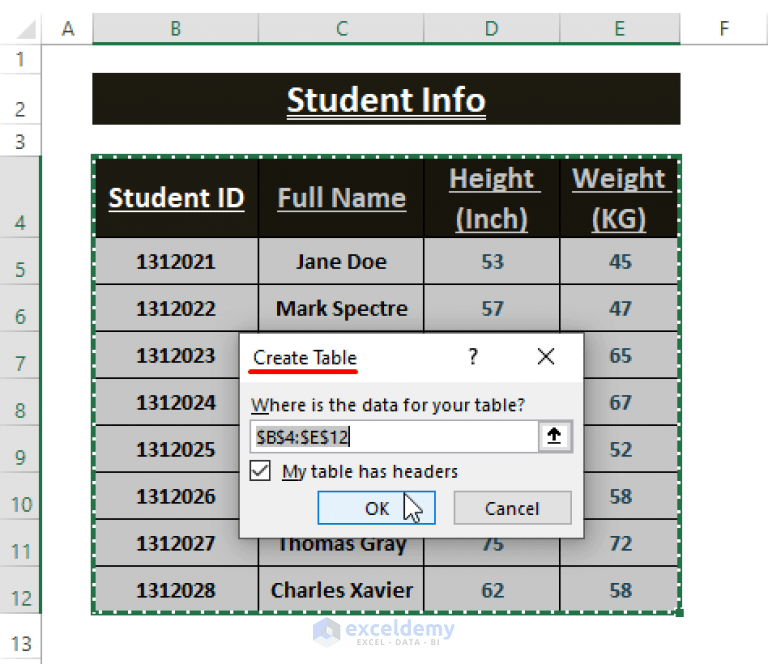Click cell with ID 1312026
Image resolution: width=768 pixels, height=664 pixels.
click(x=167, y=497)
